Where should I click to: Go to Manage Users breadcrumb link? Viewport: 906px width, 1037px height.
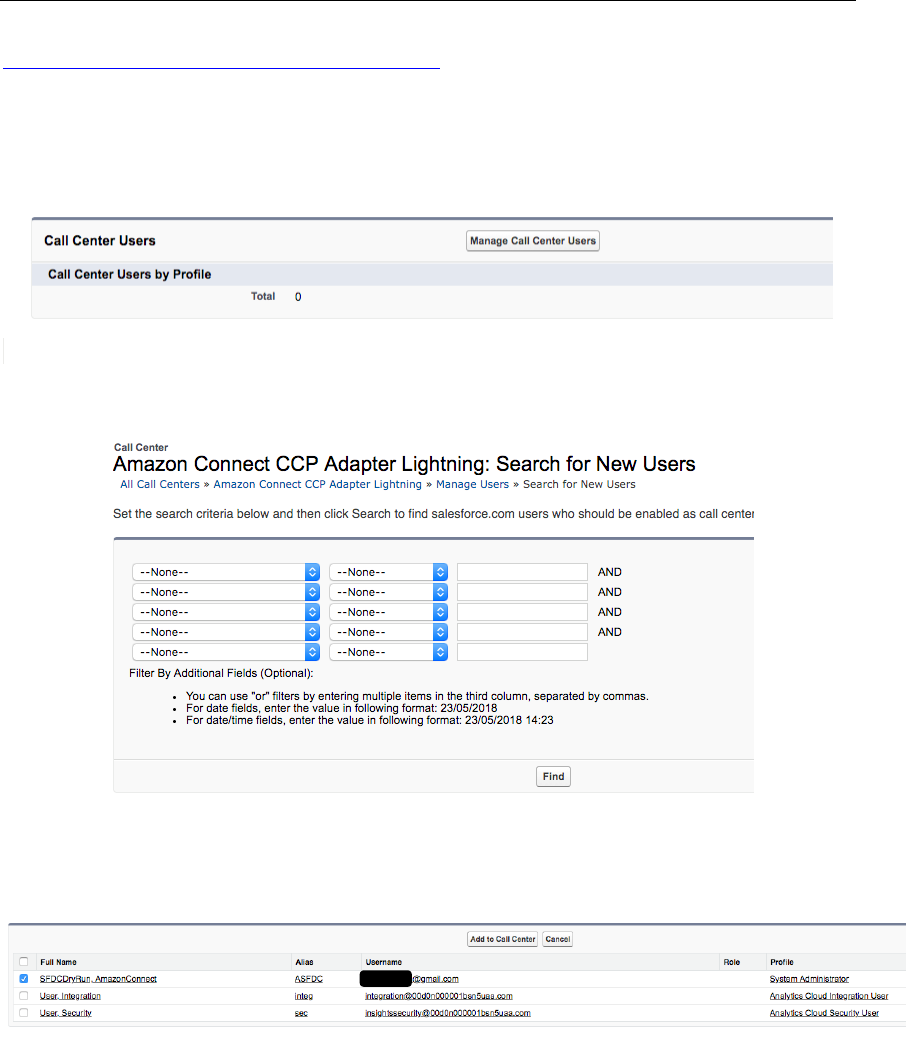point(472,484)
